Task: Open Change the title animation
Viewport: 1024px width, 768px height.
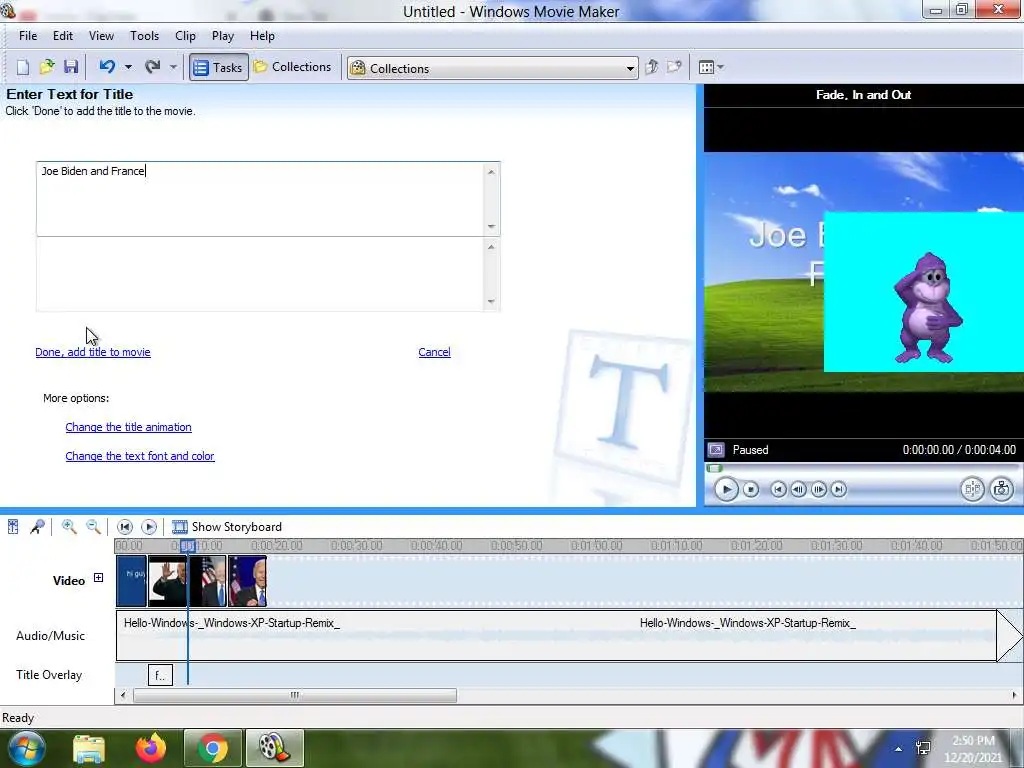Action: coord(129,427)
